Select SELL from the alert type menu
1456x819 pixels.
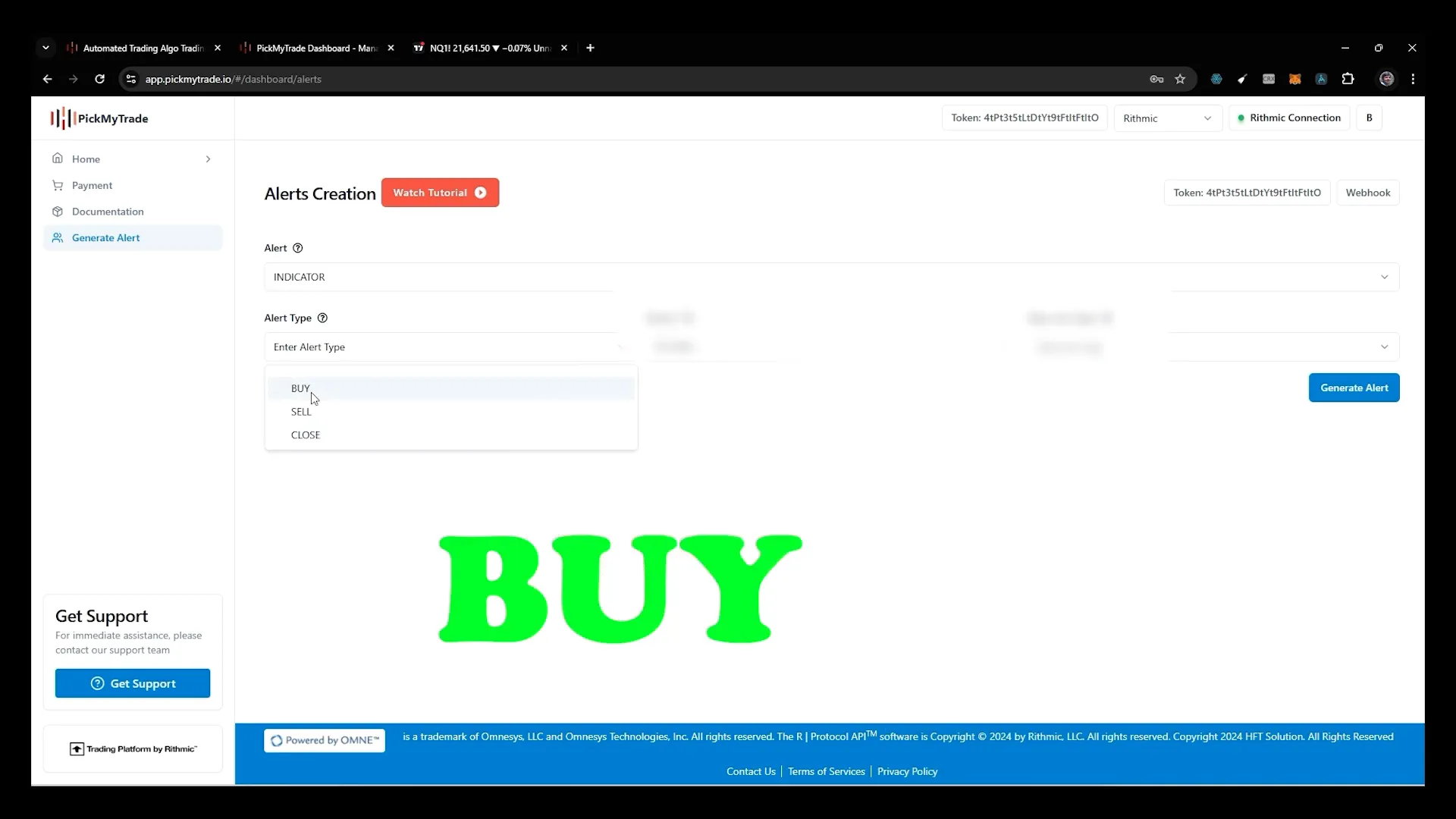302,411
